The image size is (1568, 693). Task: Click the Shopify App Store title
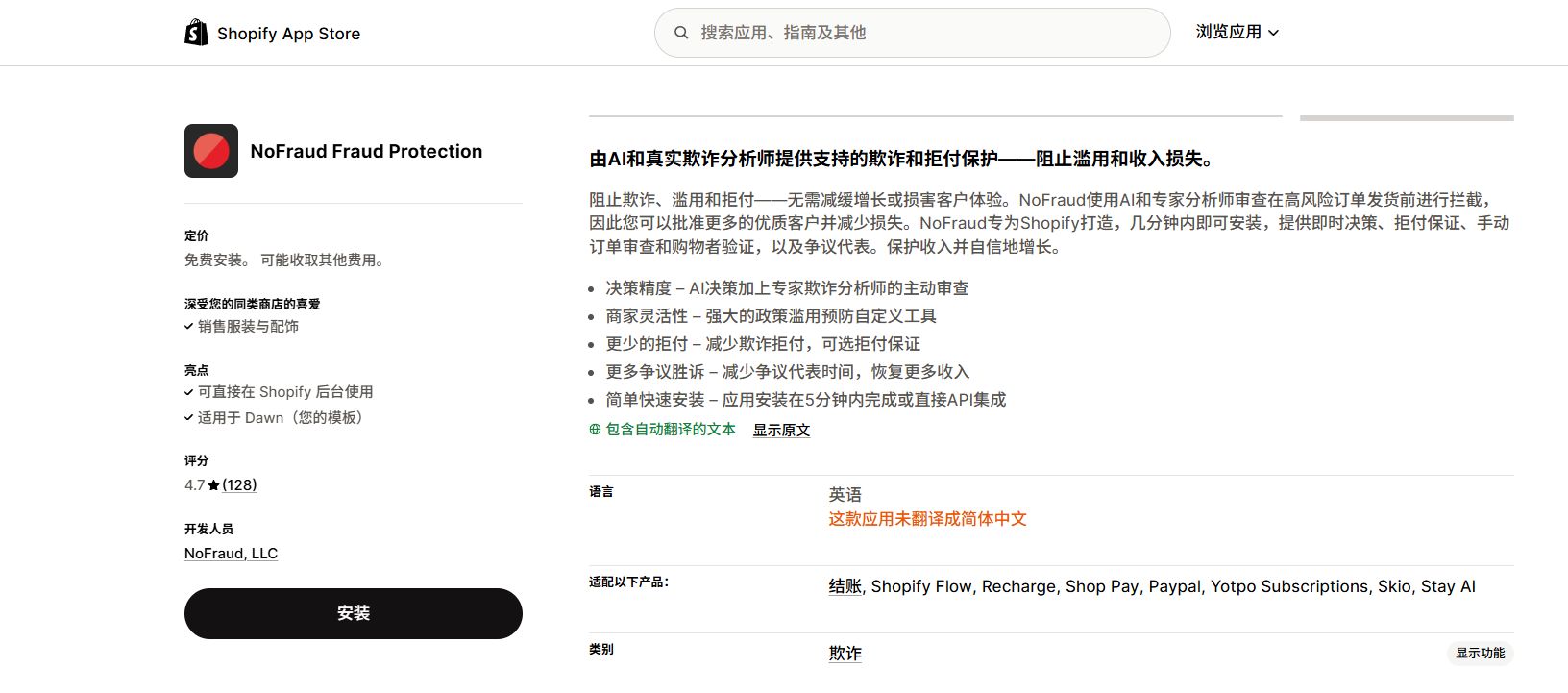pyautogui.click(x=288, y=34)
